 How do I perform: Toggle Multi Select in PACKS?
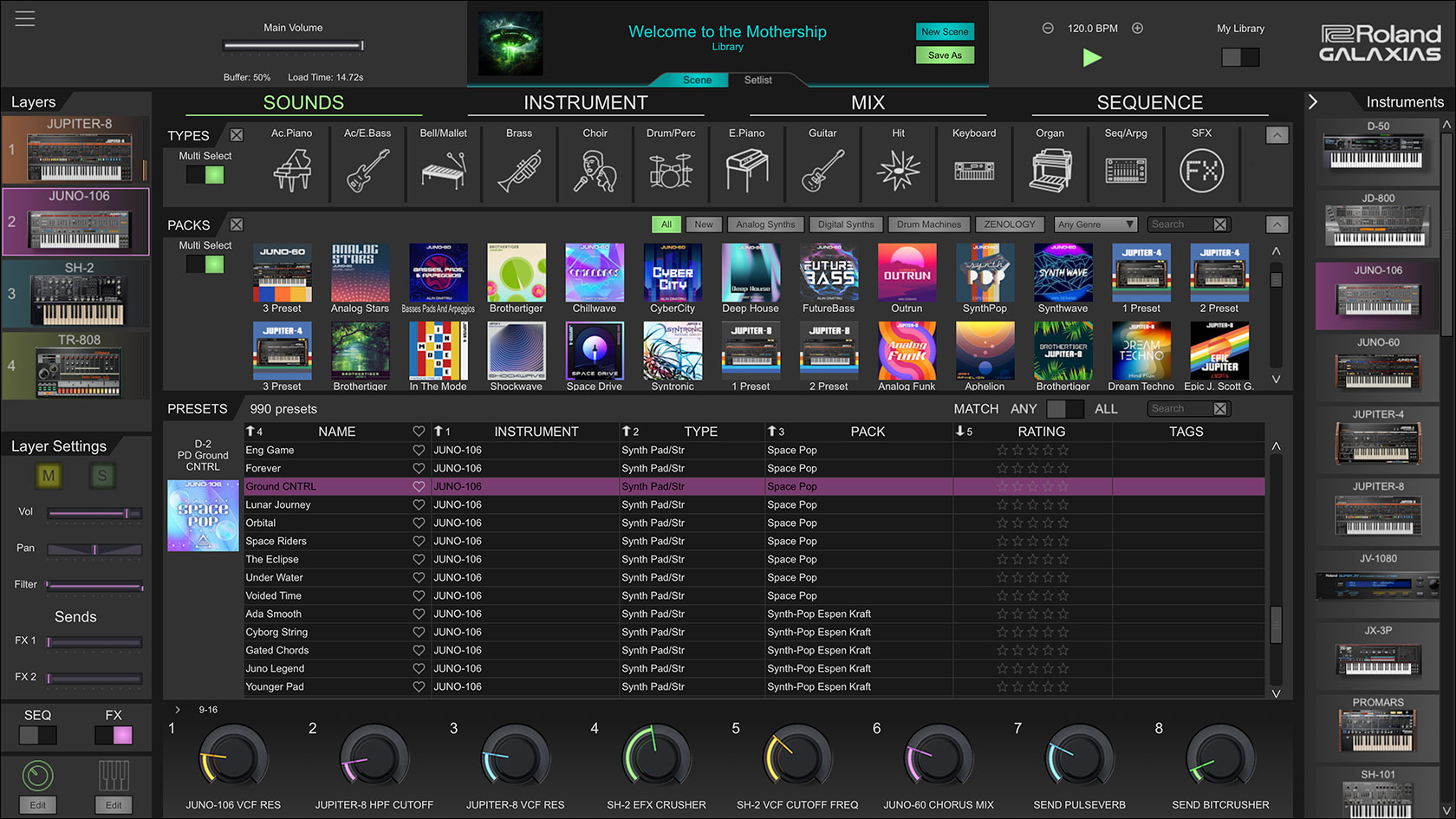tap(205, 263)
